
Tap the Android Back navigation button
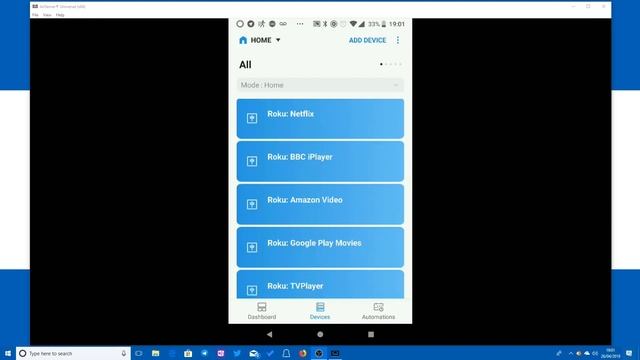[x=269, y=334]
